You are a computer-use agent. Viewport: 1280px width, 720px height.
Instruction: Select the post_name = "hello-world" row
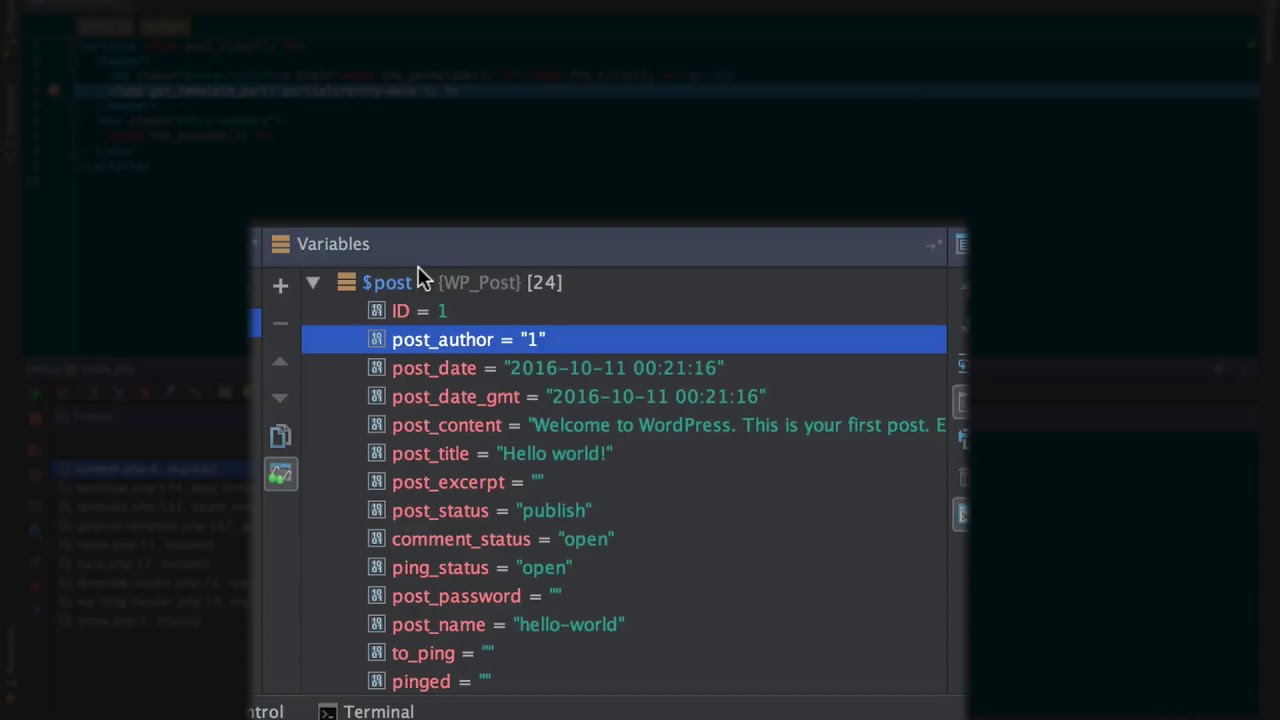click(x=624, y=625)
